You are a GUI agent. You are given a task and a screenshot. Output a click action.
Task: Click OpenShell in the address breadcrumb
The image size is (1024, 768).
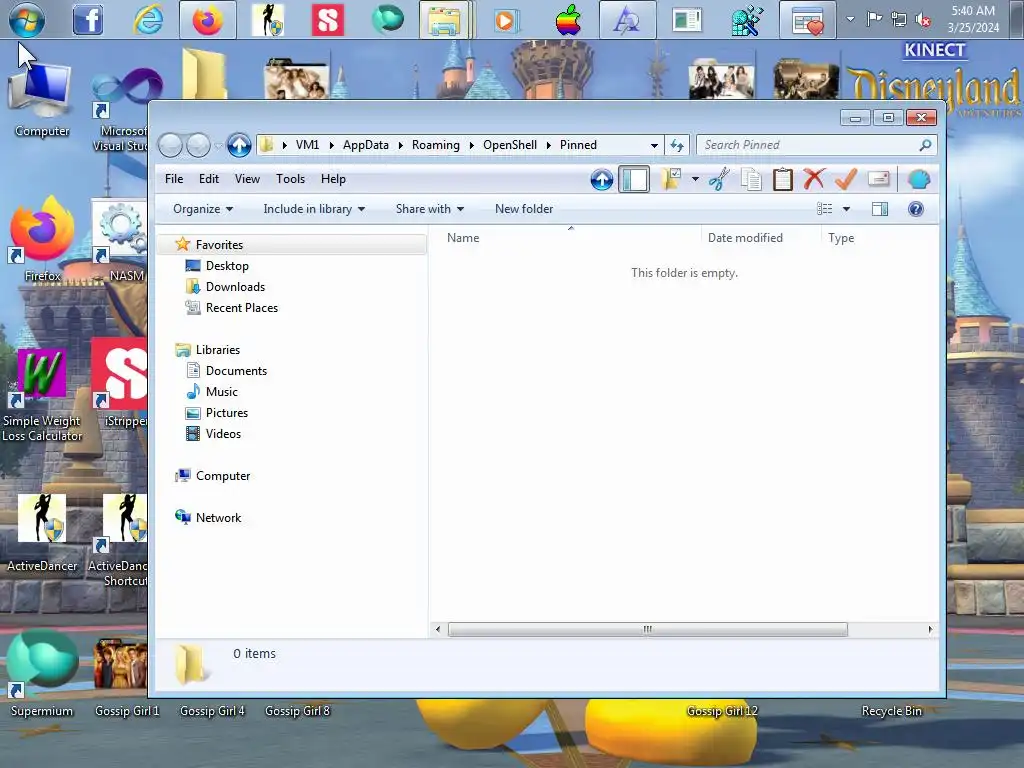point(510,145)
